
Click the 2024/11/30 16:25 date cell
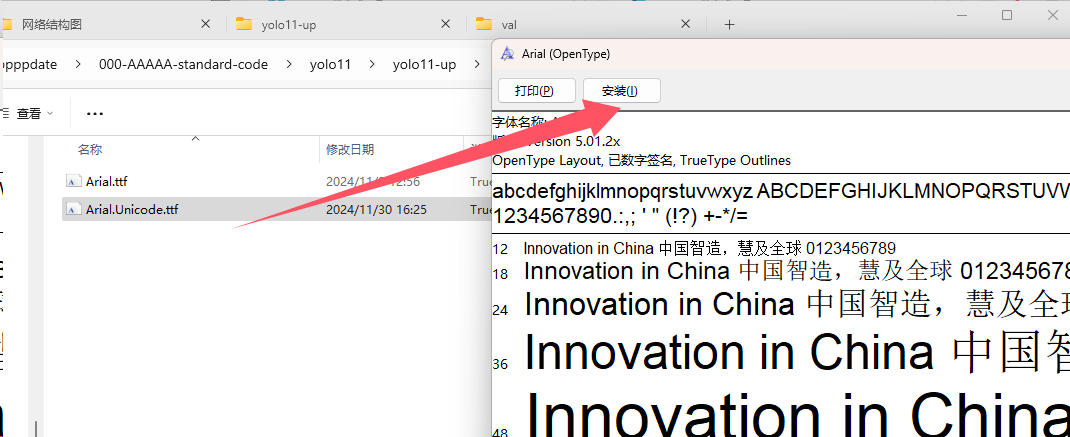tap(376, 210)
